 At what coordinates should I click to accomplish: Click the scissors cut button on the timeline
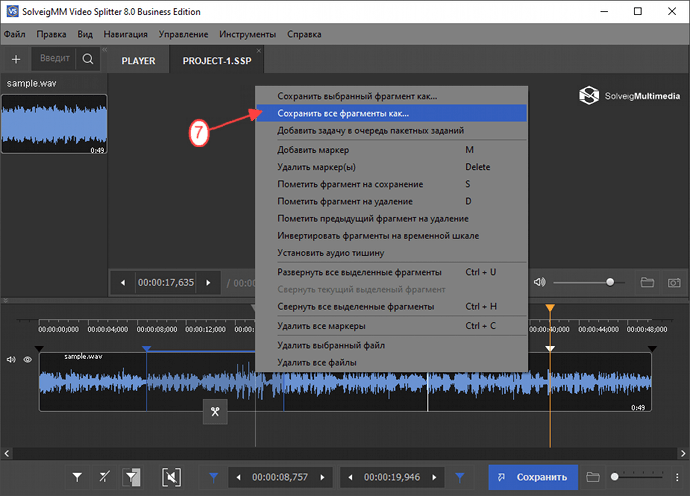[x=215, y=411]
